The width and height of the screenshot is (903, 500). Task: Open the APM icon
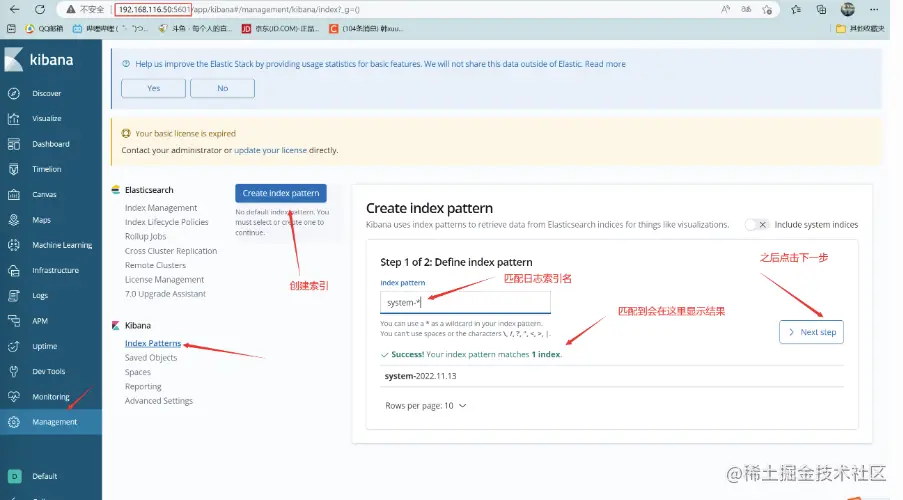pyautogui.click(x=14, y=321)
